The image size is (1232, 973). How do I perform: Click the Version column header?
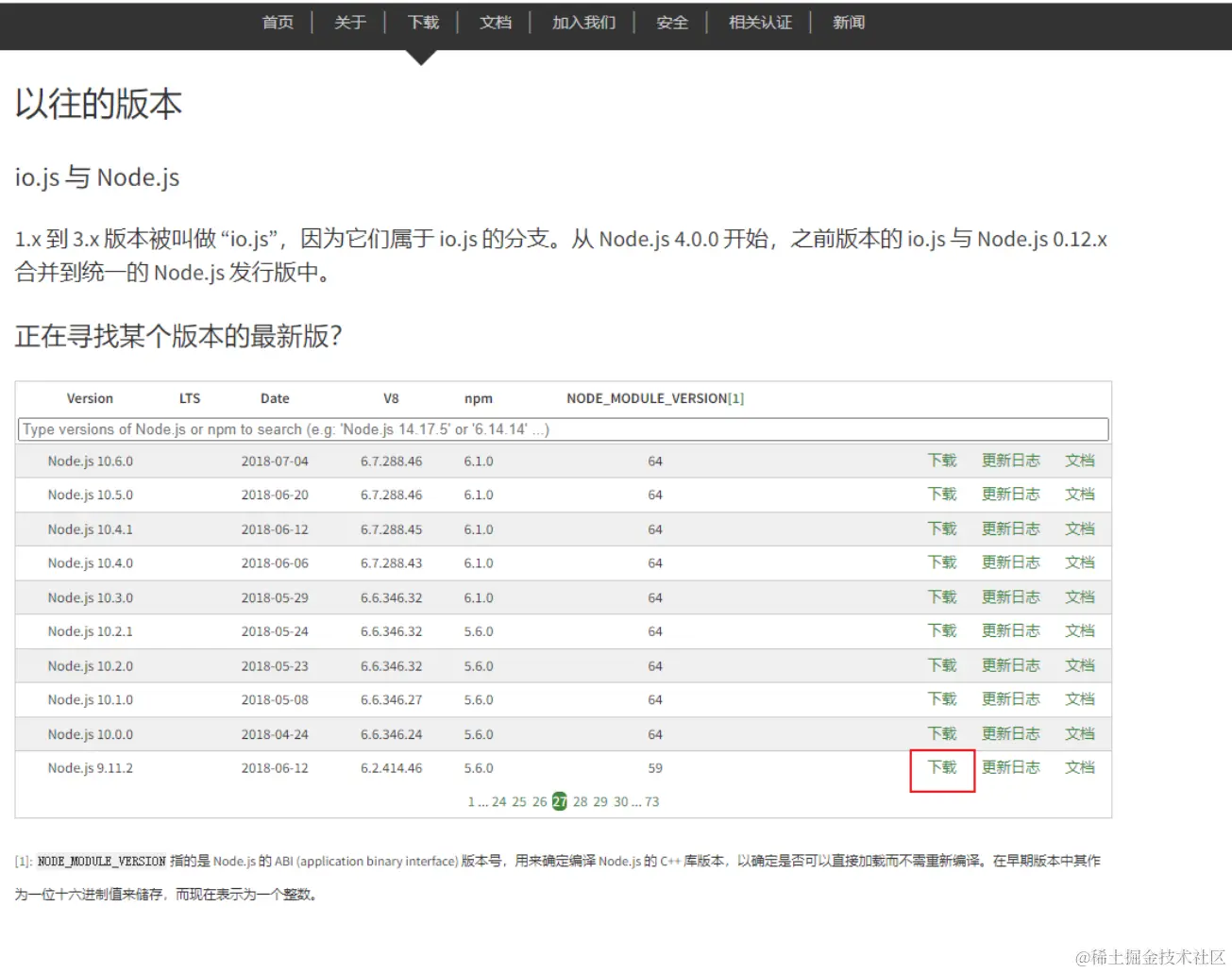point(90,399)
